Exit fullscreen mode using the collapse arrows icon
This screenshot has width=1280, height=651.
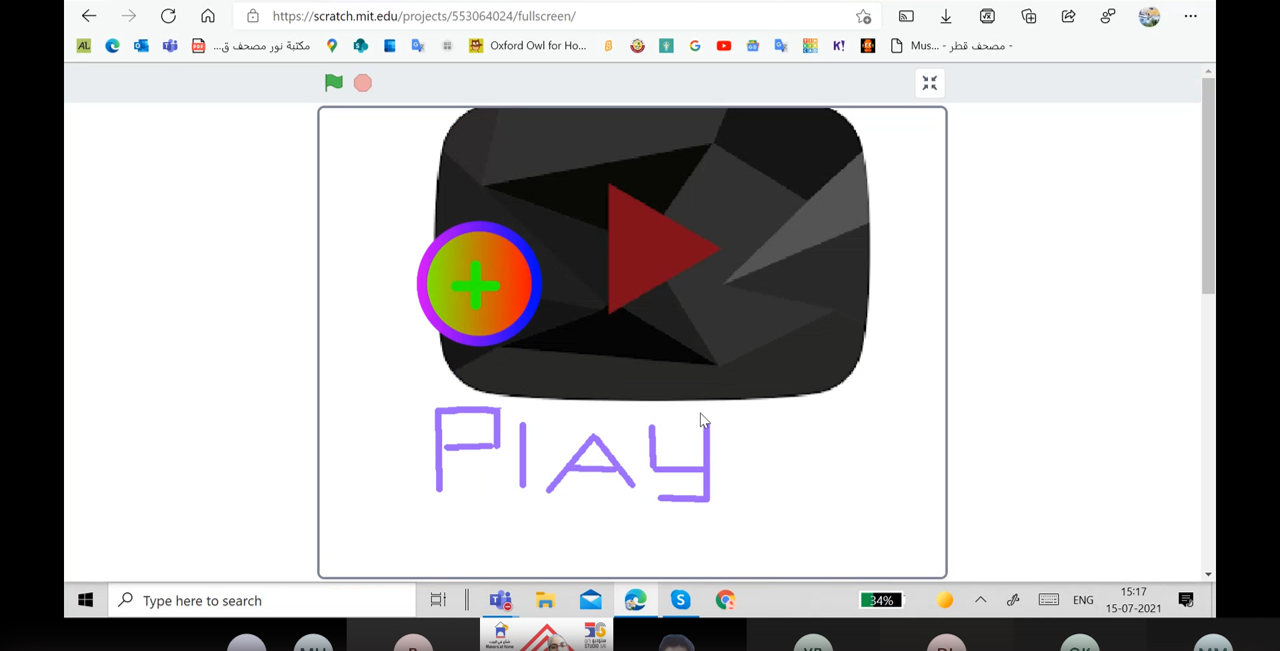[930, 83]
